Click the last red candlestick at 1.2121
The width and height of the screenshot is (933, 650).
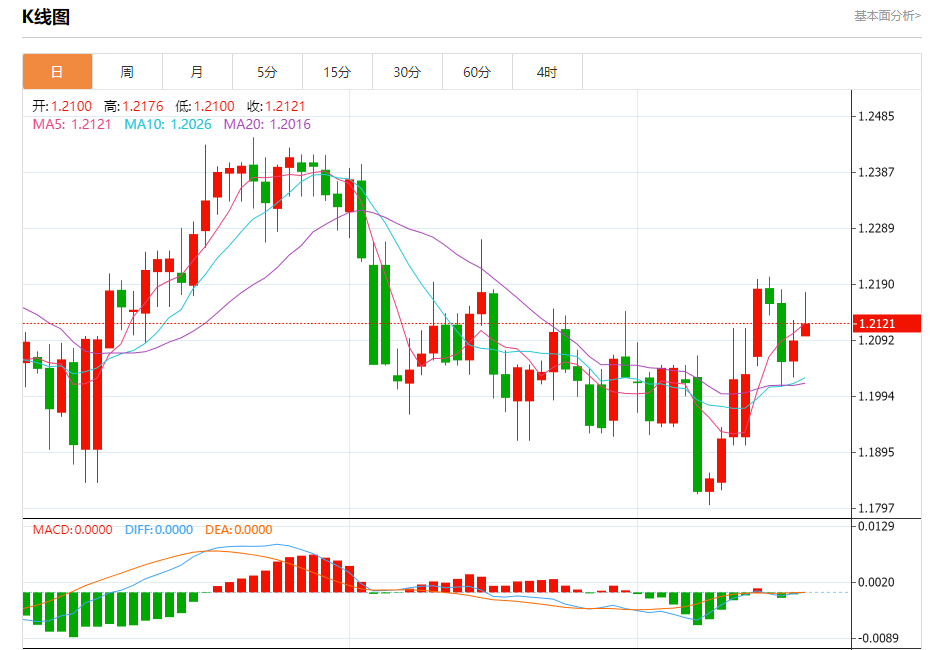pos(806,329)
